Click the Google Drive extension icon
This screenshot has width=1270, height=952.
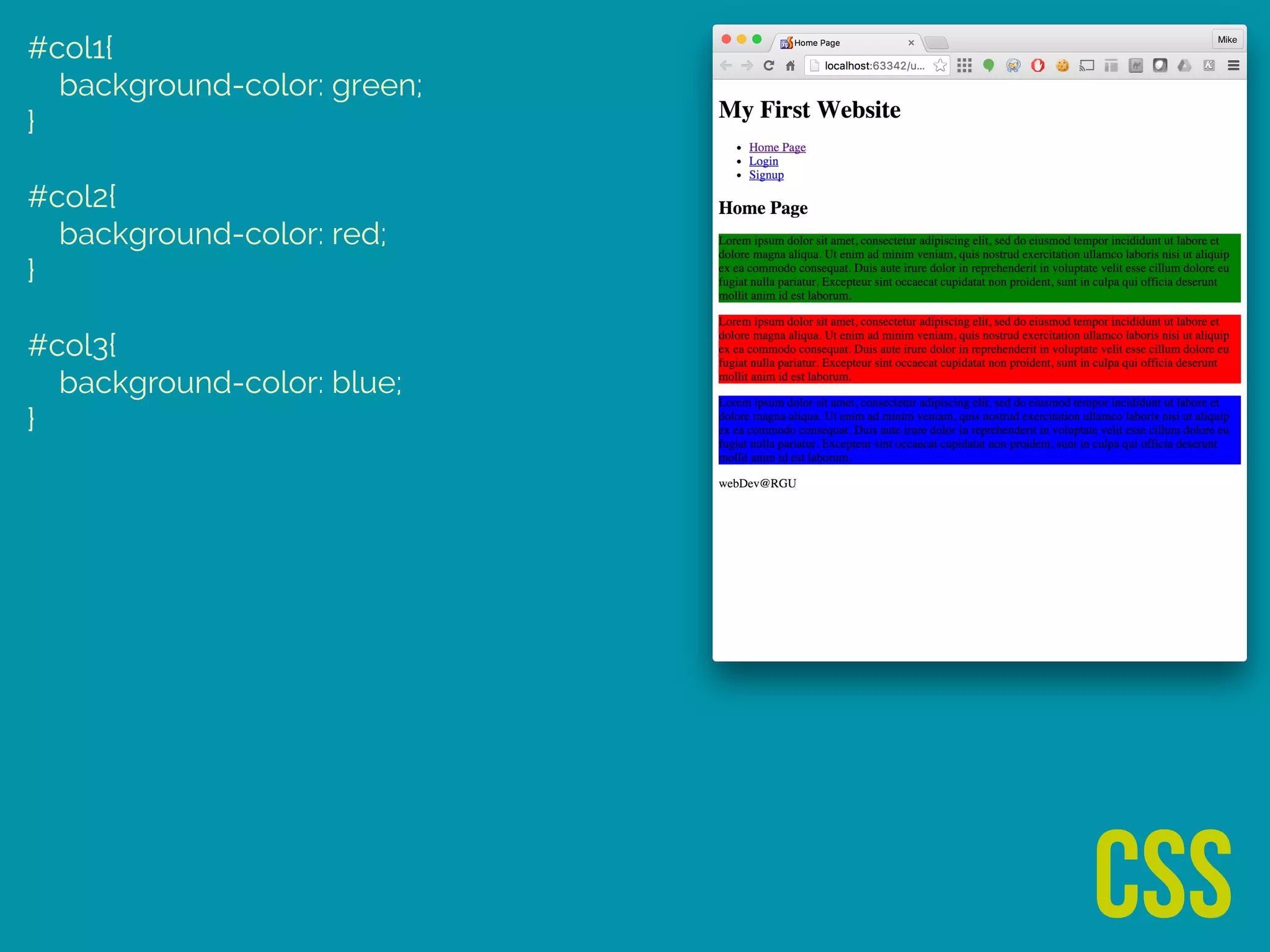pyautogui.click(x=1184, y=66)
